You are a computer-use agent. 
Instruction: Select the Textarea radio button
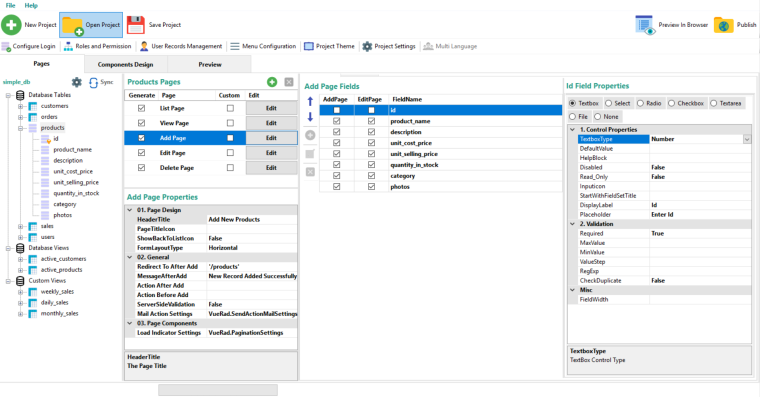tap(713, 103)
